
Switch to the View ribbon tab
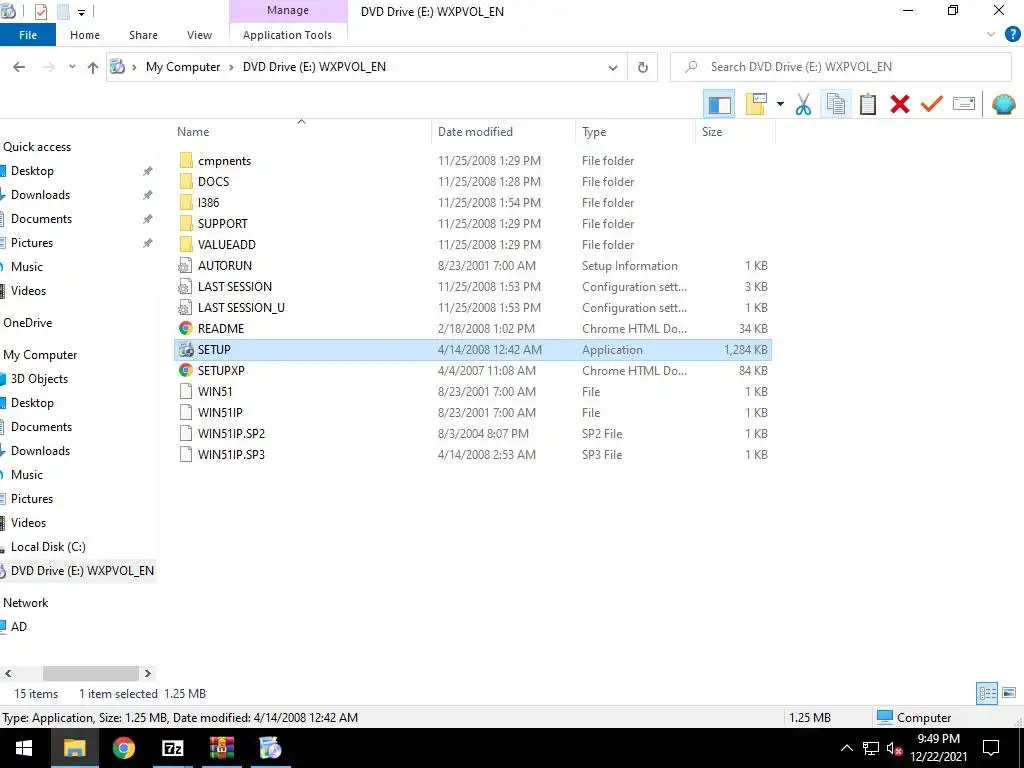pyautogui.click(x=199, y=35)
